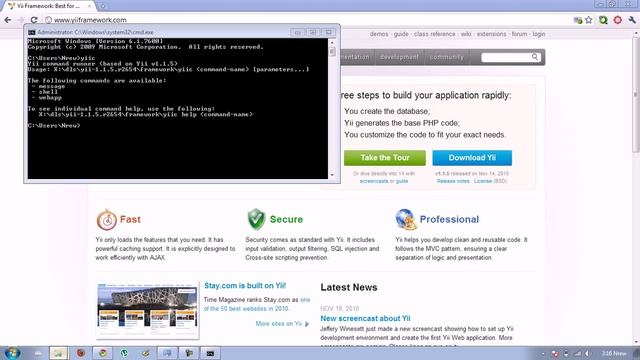Click the Secure heading text
Image resolution: width=640 pixels, height=360 pixels.
pos(286,220)
